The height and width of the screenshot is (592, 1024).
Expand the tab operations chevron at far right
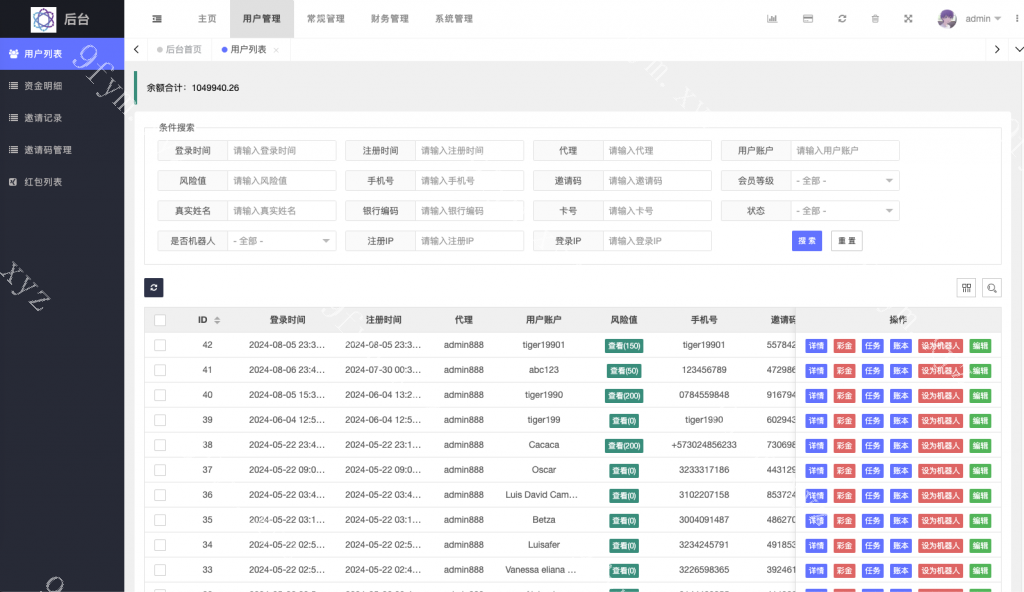pyautogui.click(x=1018, y=50)
